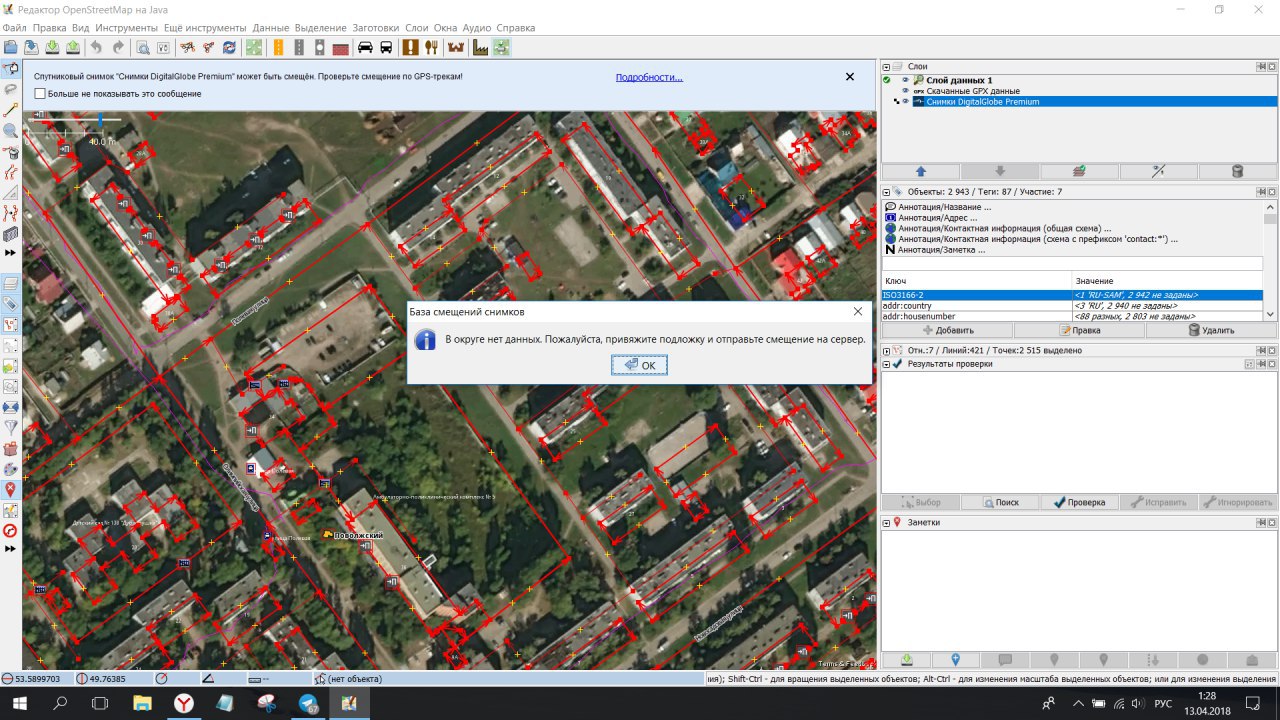Collapse the 'Слои' panel
Viewport: 1280px width, 720px height.
click(886, 66)
